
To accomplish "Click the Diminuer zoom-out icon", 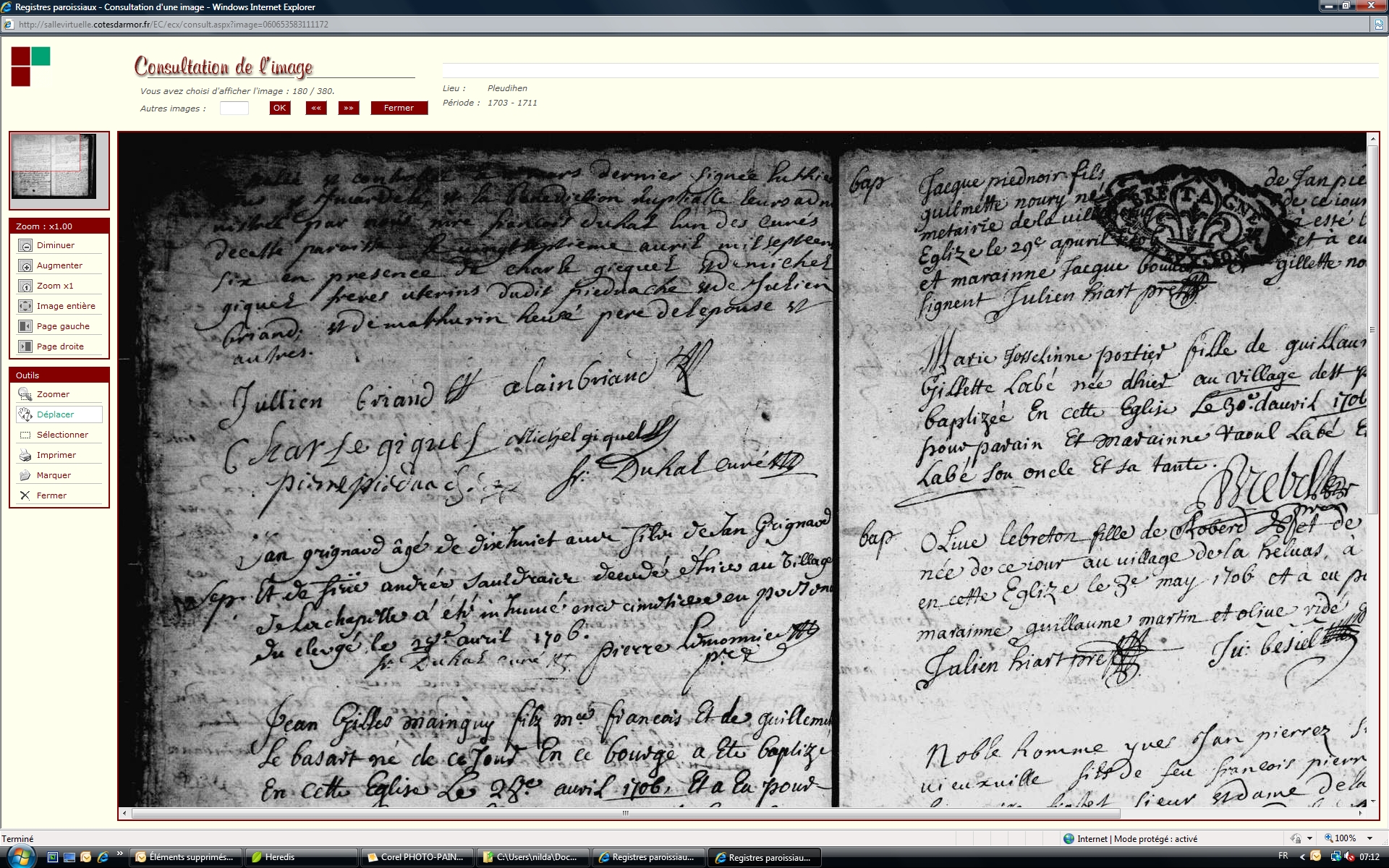I will 25,246.
